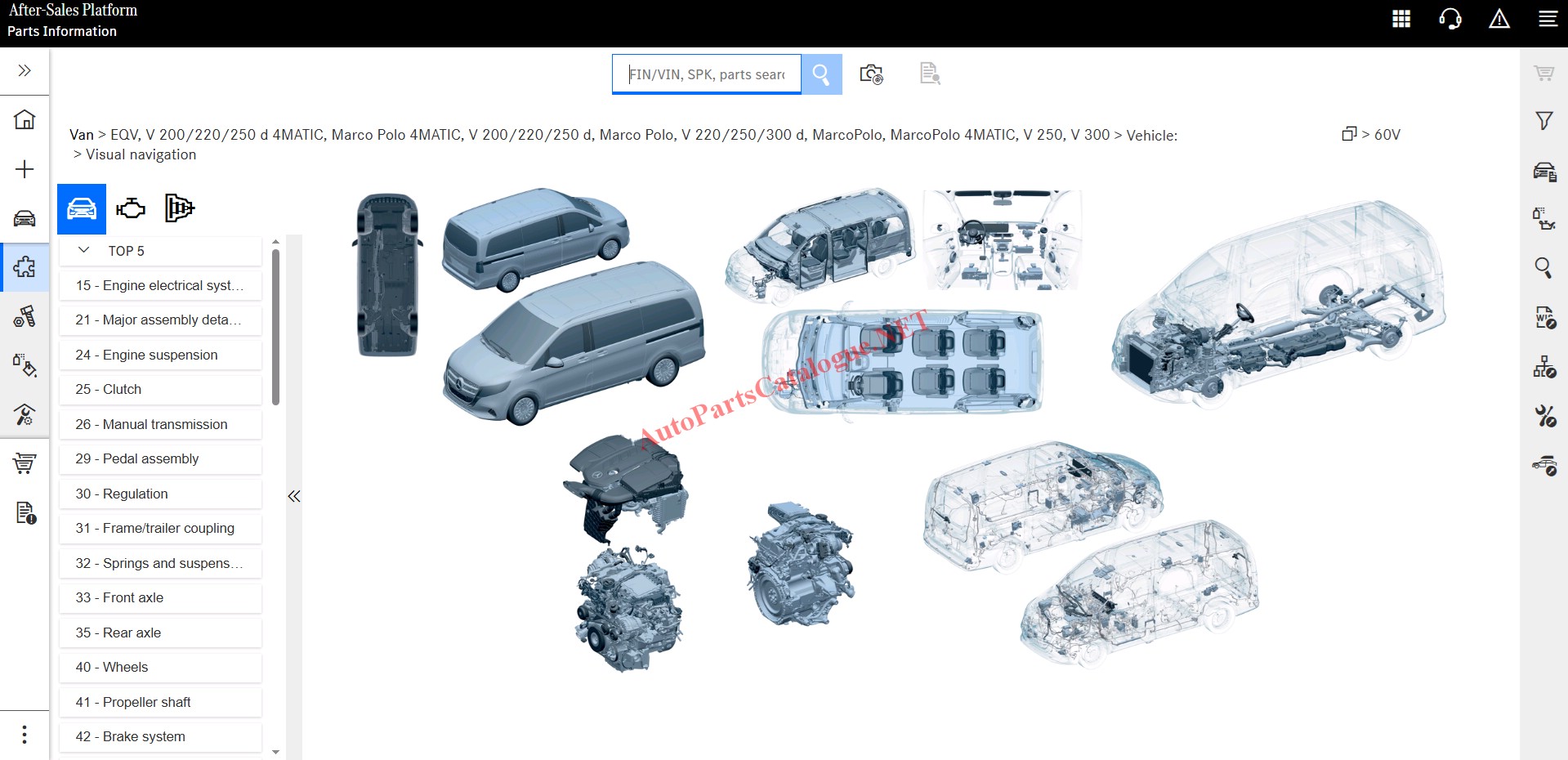Screen dimensions: 1568x760
Task: Open the camera image search icon
Action: [871, 74]
